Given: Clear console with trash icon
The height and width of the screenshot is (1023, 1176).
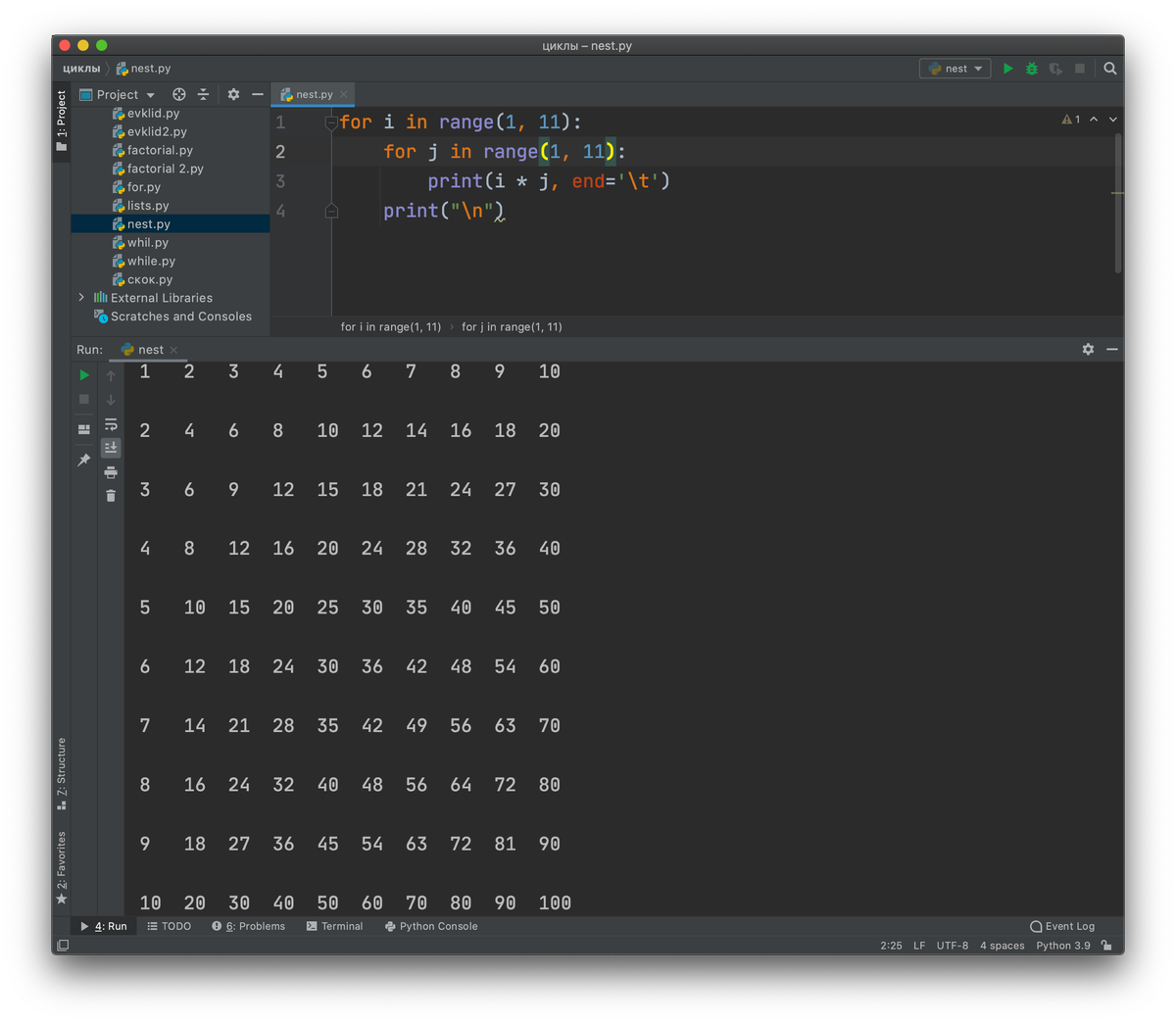Looking at the screenshot, I should click(x=111, y=496).
